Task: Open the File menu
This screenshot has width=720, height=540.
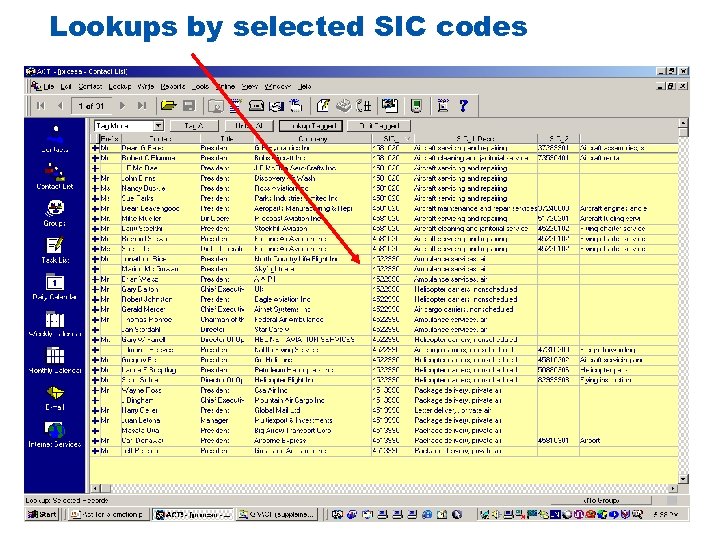Action: coord(49,86)
